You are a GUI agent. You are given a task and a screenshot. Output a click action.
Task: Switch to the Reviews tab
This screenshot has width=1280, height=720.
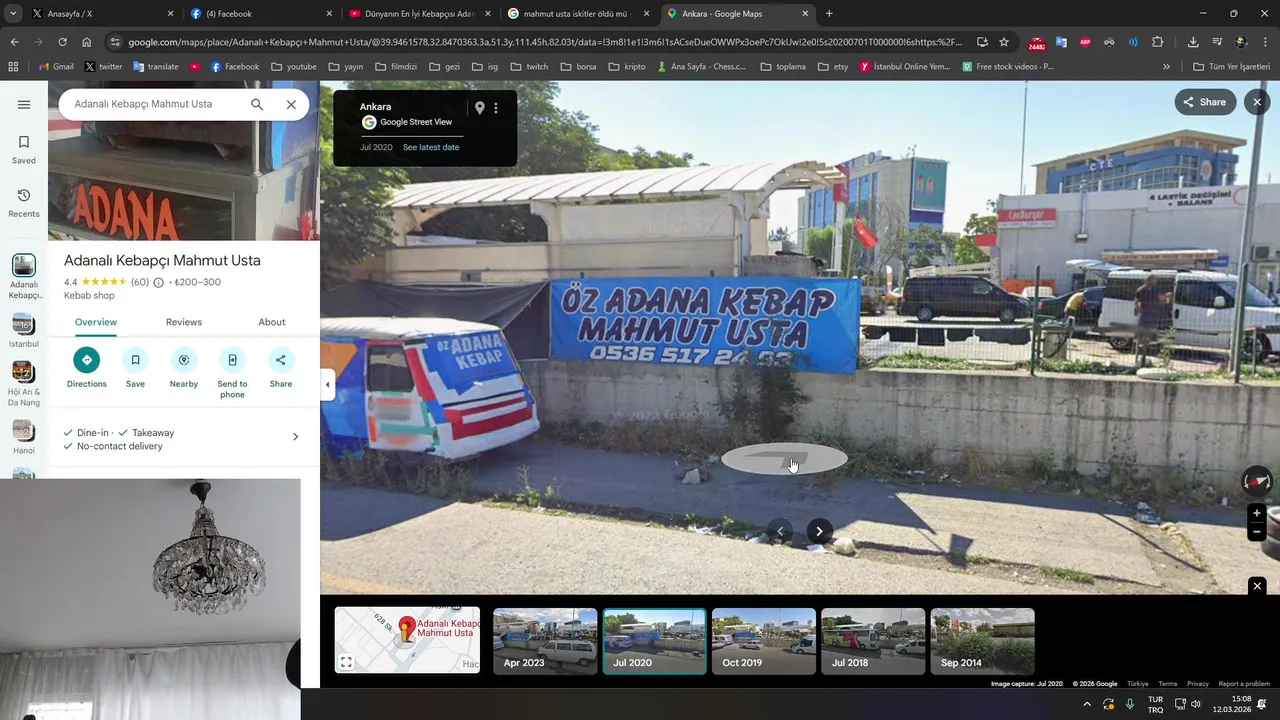coord(184,322)
